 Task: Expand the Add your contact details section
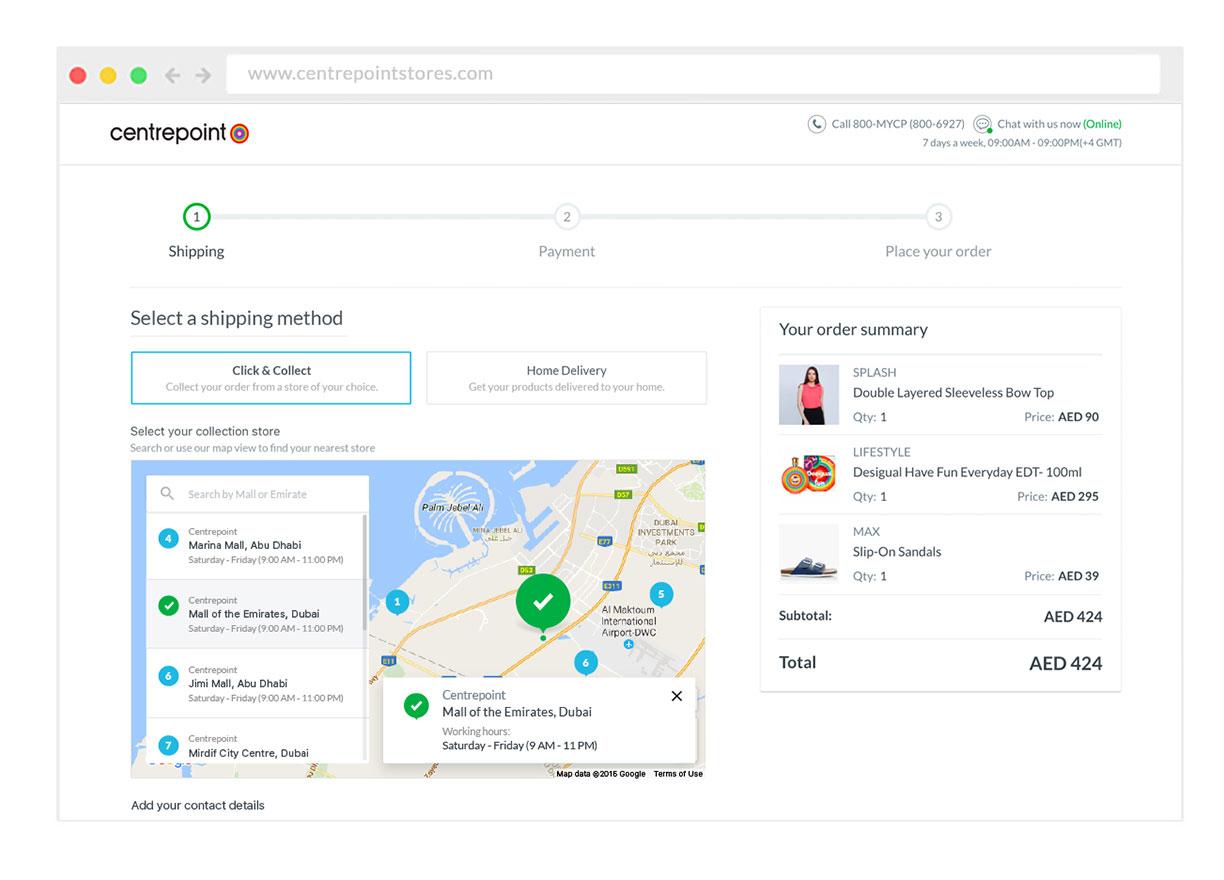click(x=196, y=805)
